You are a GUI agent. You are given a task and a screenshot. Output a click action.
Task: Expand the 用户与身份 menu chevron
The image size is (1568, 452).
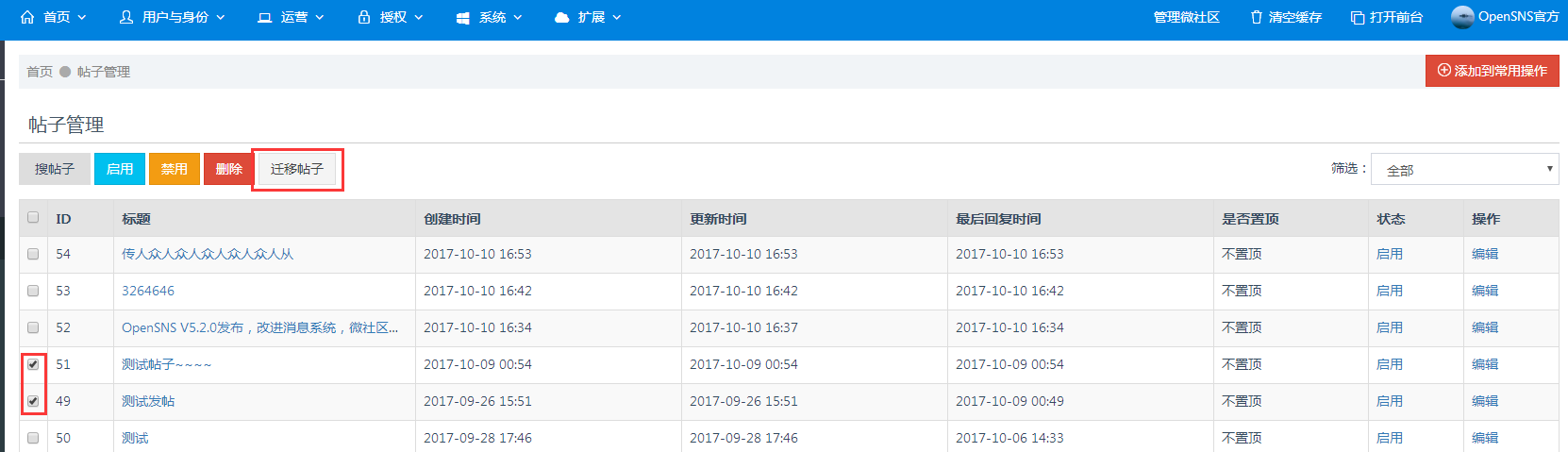click(220, 17)
